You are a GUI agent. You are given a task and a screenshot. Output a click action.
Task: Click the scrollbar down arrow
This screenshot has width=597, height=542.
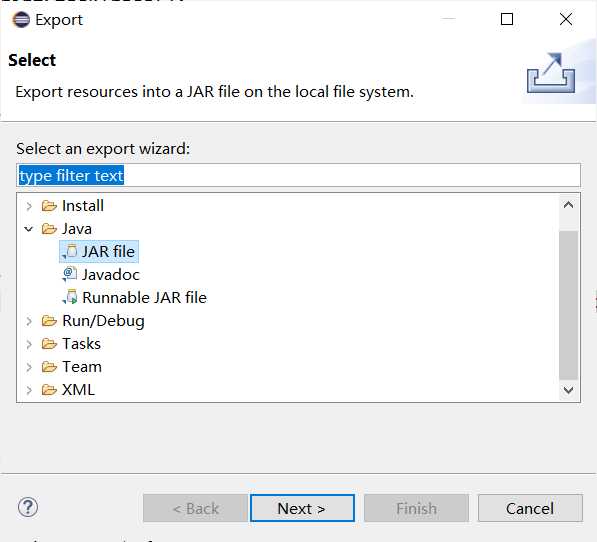click(568, 390)
